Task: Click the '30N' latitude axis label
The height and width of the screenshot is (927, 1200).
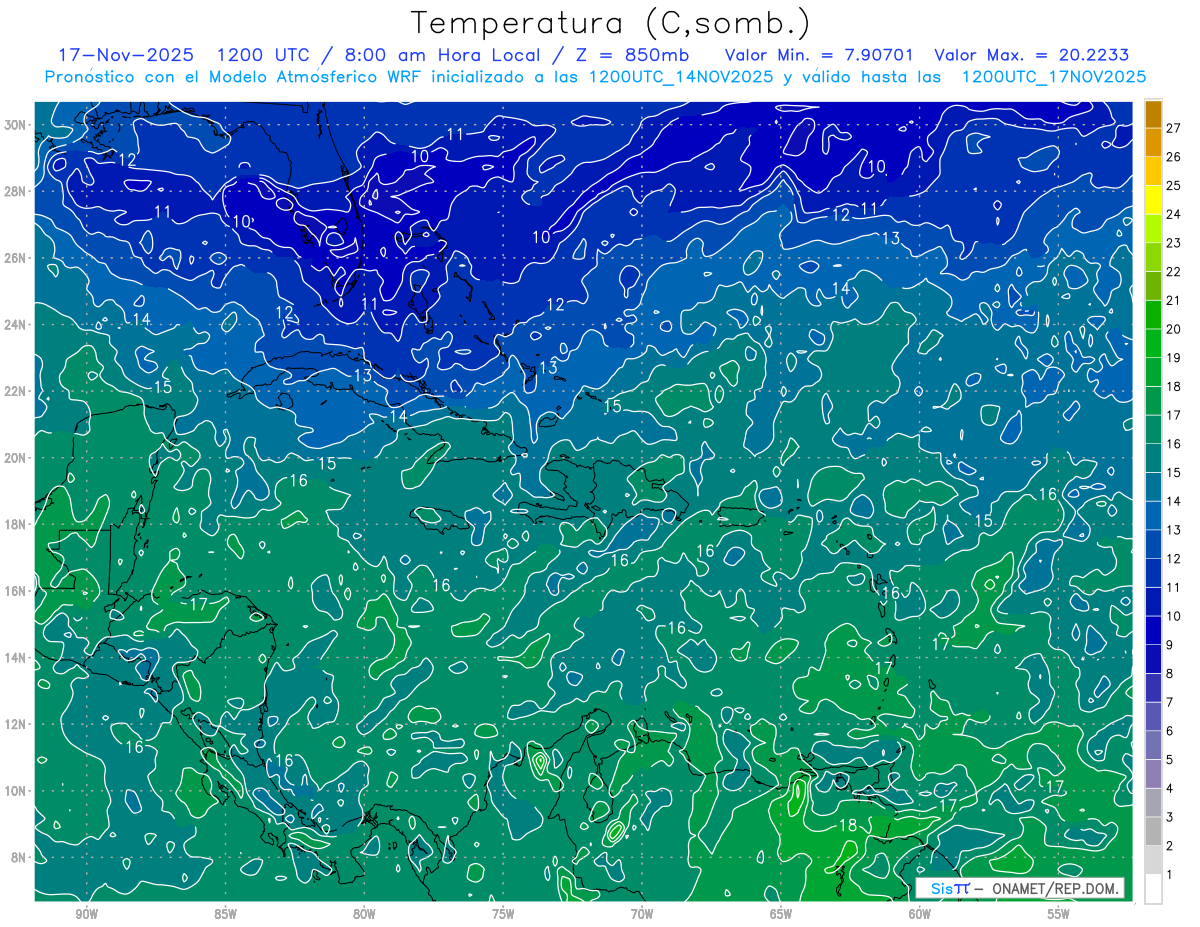Action: pos(16,125)
